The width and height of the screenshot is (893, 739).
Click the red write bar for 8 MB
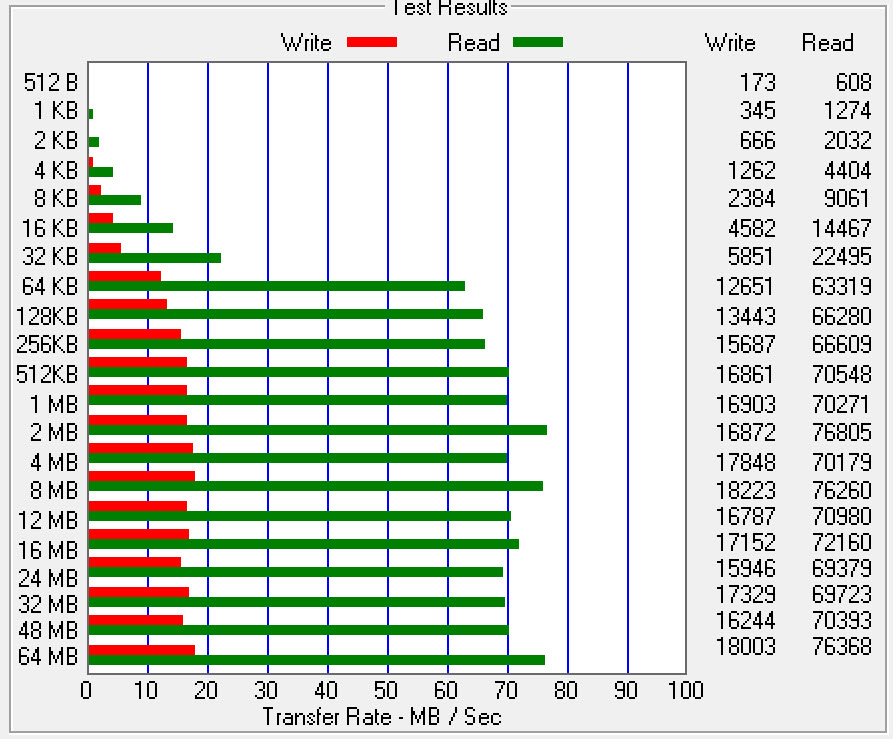click(141, 476)
